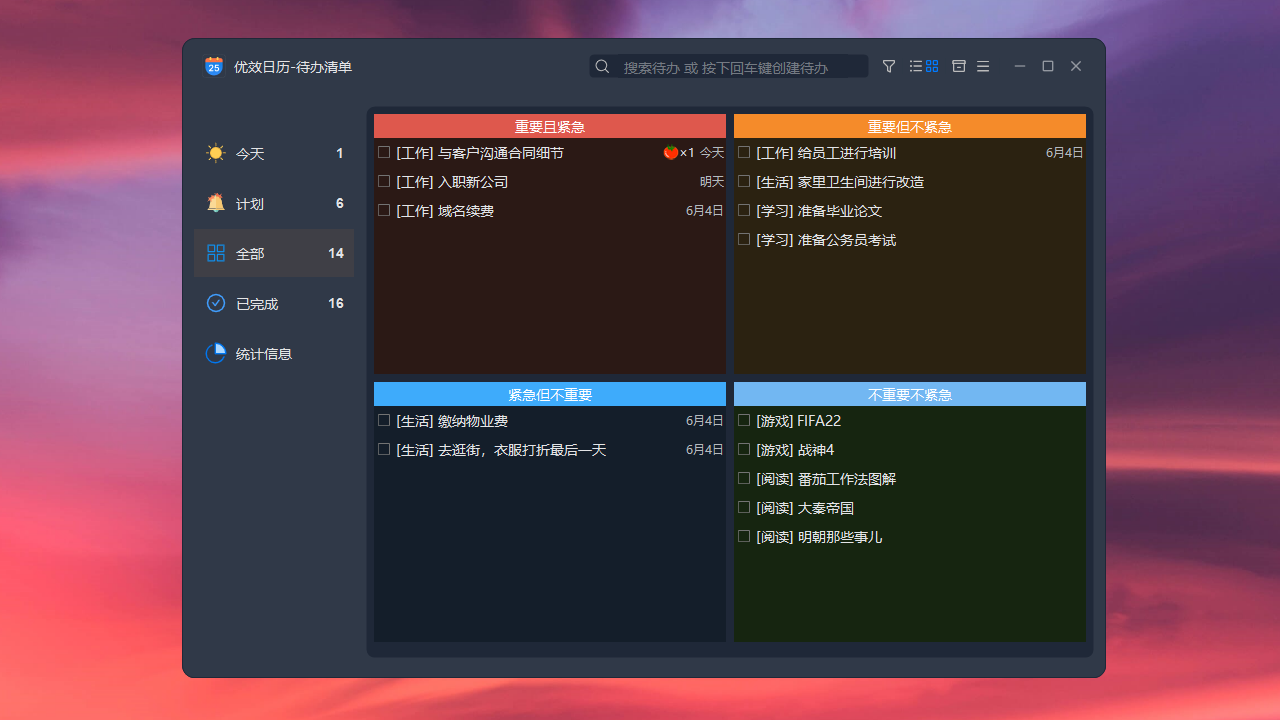This screenshot has height=720, width=1280.
Task: Check off the 入职新公司 task
Action: tap(384, 181)
